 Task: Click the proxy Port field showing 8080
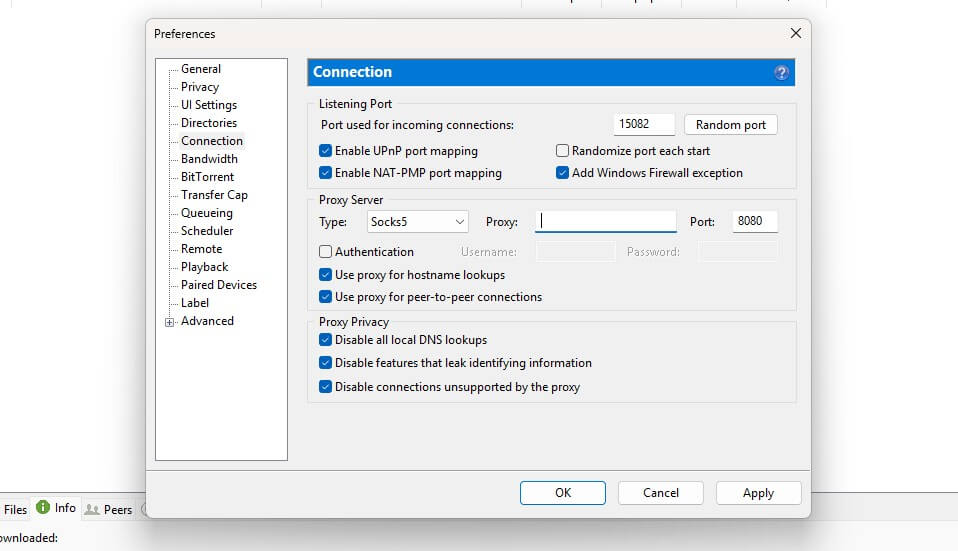(x=755, y=221)
